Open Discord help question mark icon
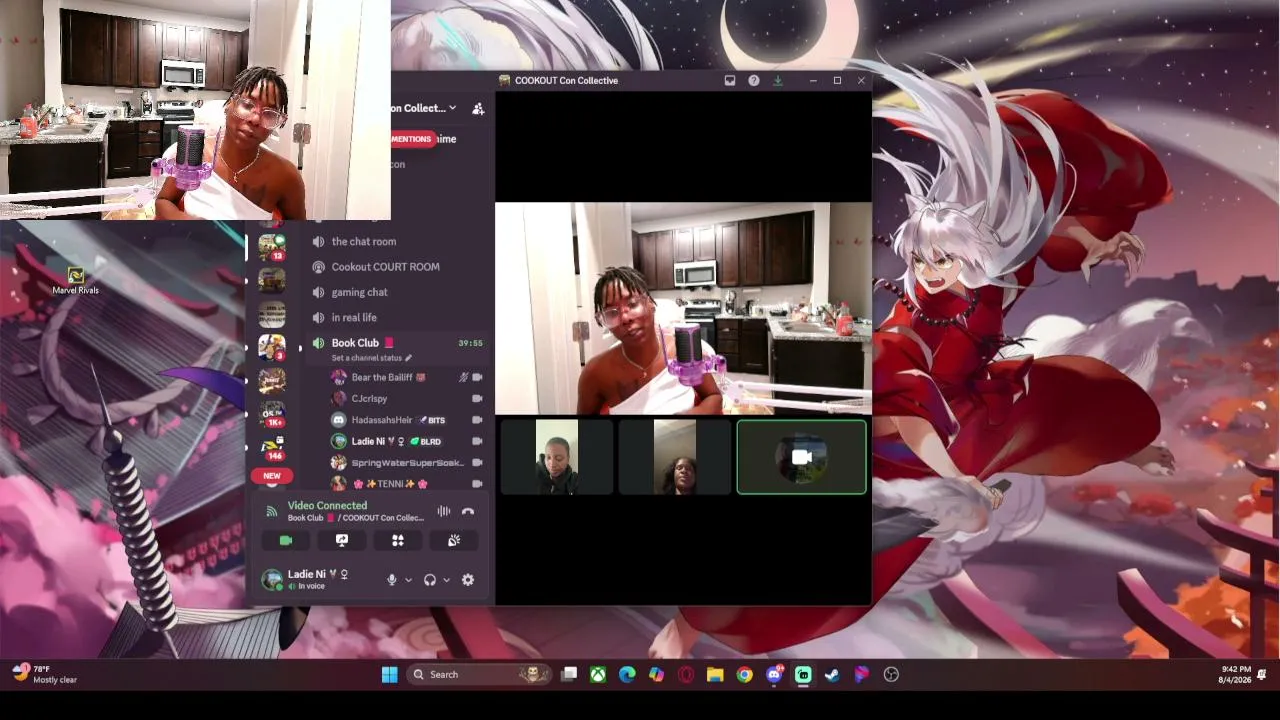1280x720 pixels. 754,81
